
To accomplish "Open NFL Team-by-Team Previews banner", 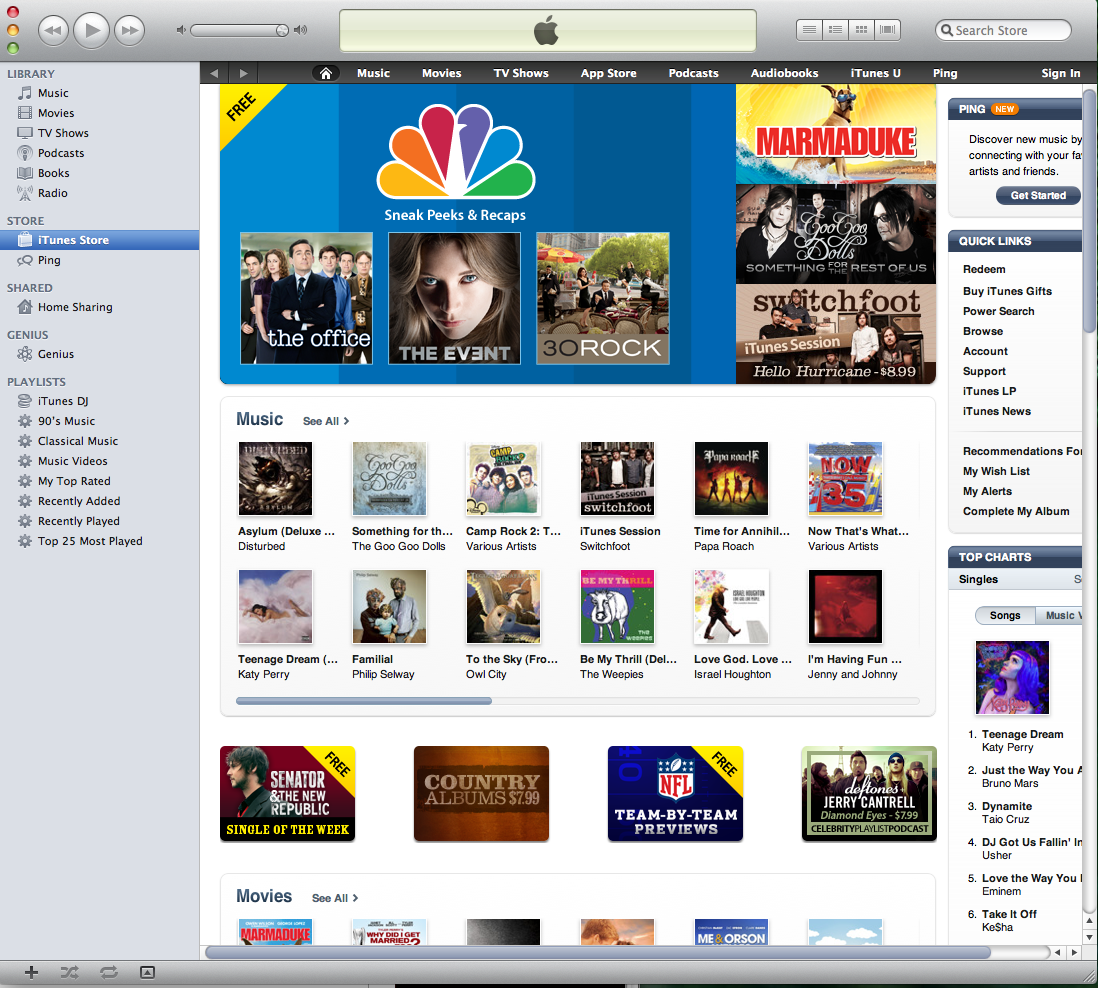I will point(675,793).
